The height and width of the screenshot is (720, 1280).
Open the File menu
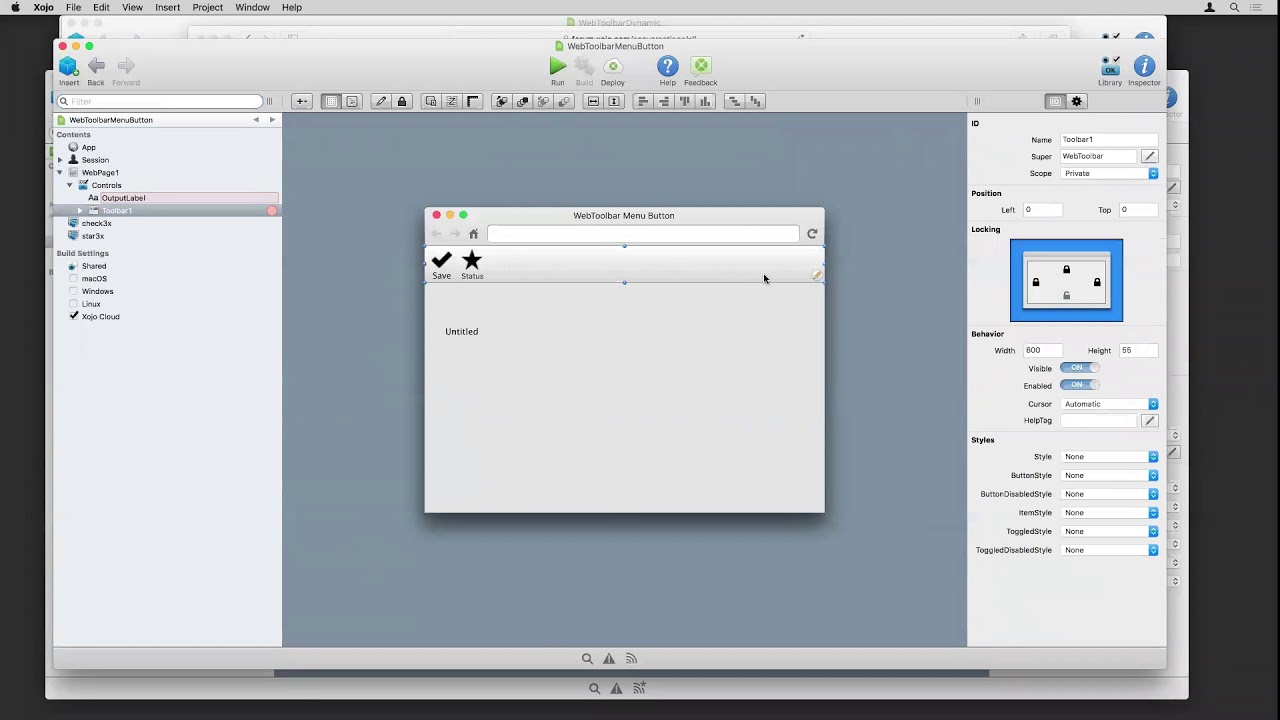click(x=73, y=7)
